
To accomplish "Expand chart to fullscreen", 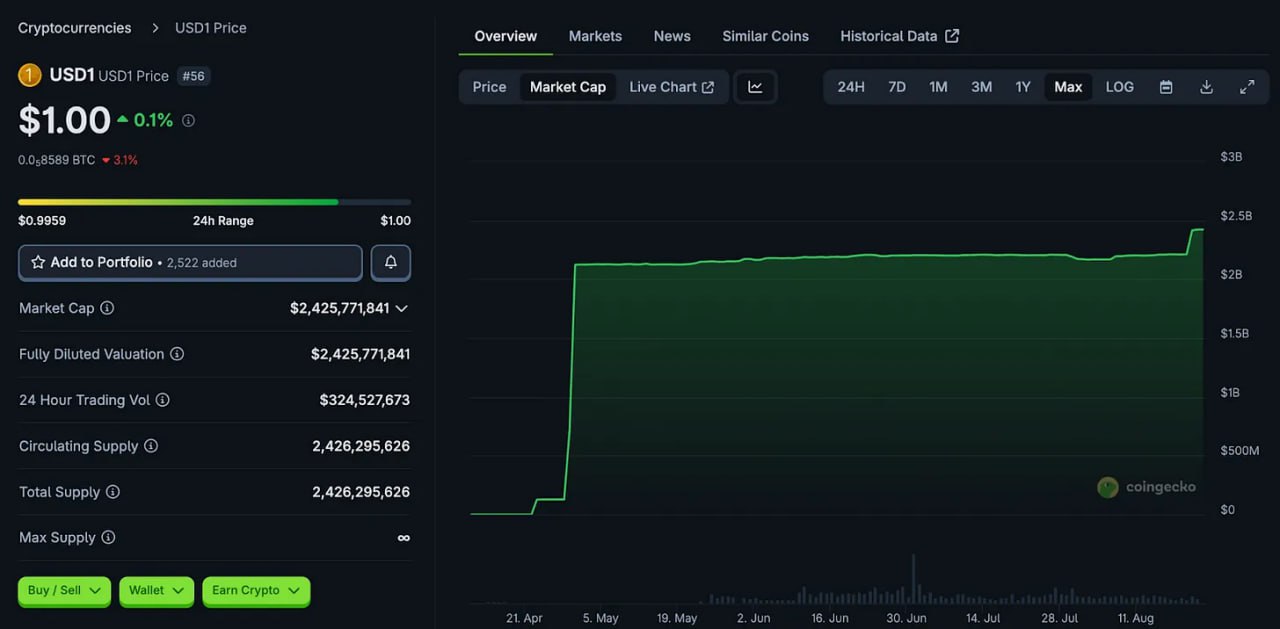I will point(1247,87).
